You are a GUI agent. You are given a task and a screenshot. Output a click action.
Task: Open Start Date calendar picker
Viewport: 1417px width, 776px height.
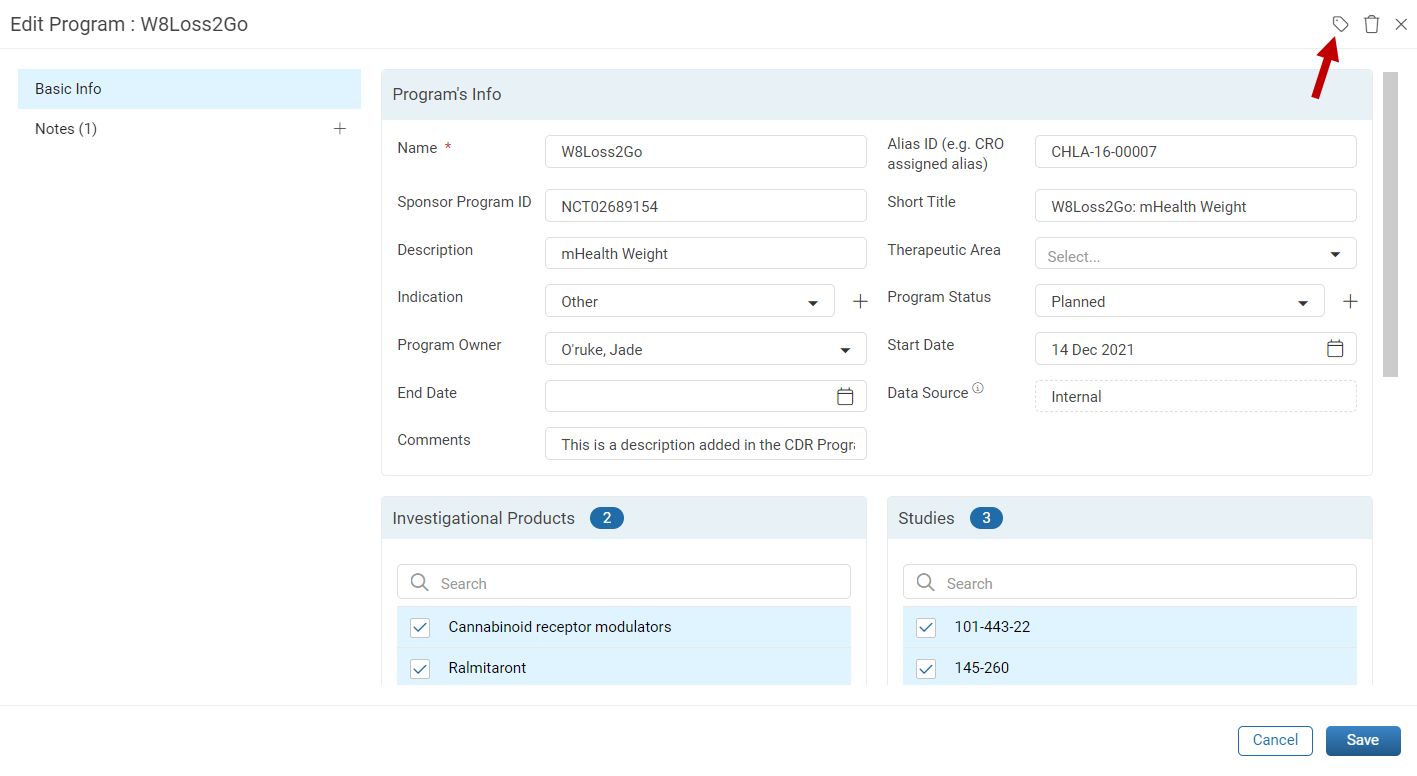tap(1335, 348)
